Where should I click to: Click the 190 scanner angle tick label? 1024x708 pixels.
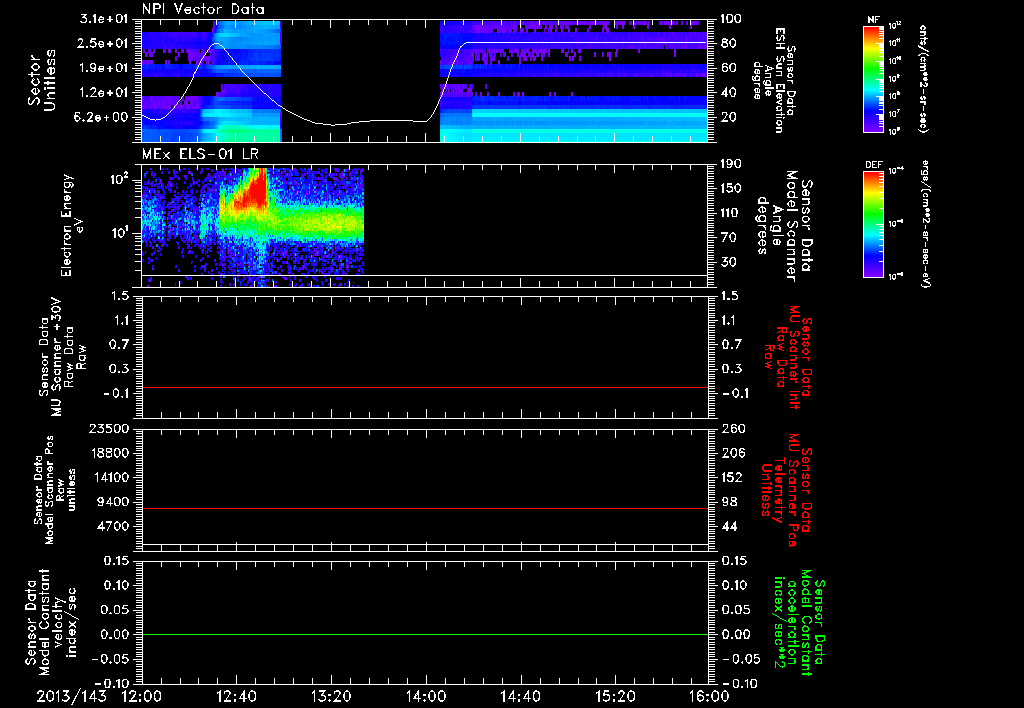733,164
